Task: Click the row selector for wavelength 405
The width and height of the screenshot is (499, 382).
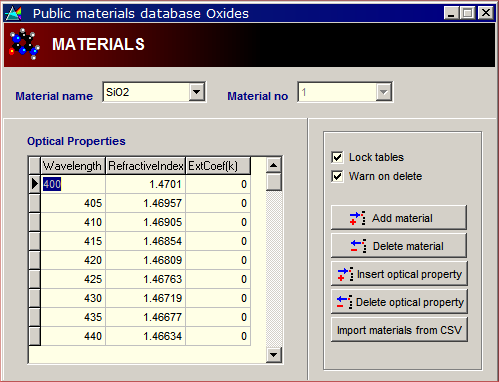Action: pos(34,203)
